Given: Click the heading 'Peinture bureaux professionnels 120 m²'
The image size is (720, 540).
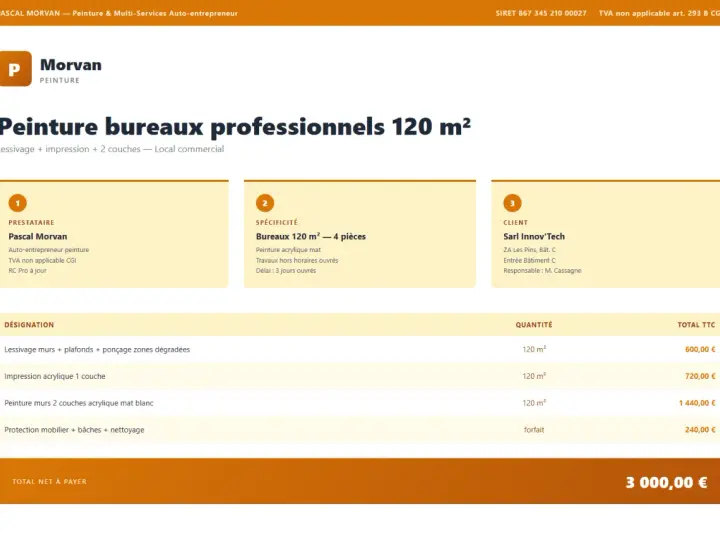Looking at the screenshot, I should (235, 127).
